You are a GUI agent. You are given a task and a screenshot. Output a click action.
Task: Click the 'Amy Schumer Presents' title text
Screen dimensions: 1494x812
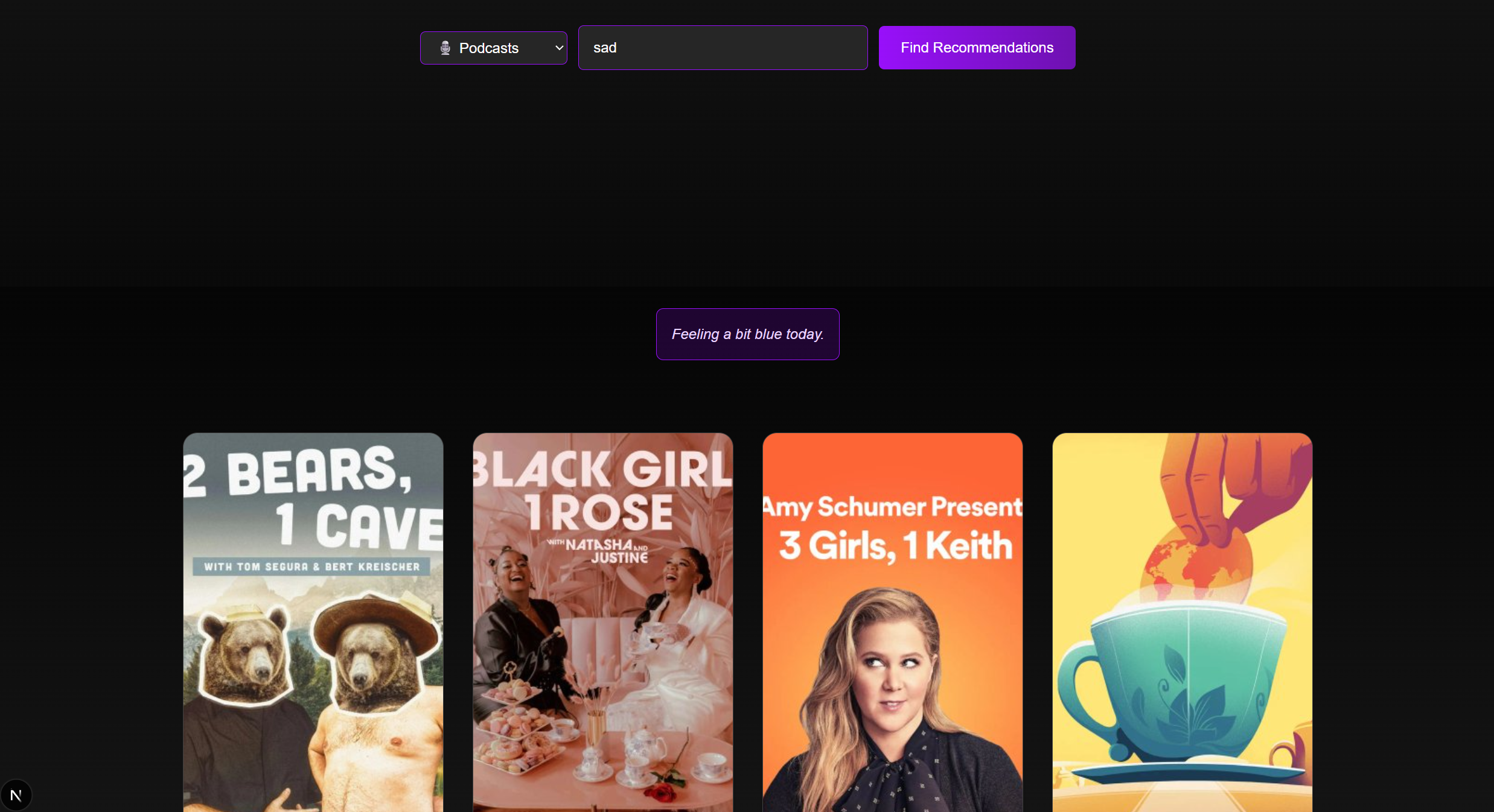(892, 507)
